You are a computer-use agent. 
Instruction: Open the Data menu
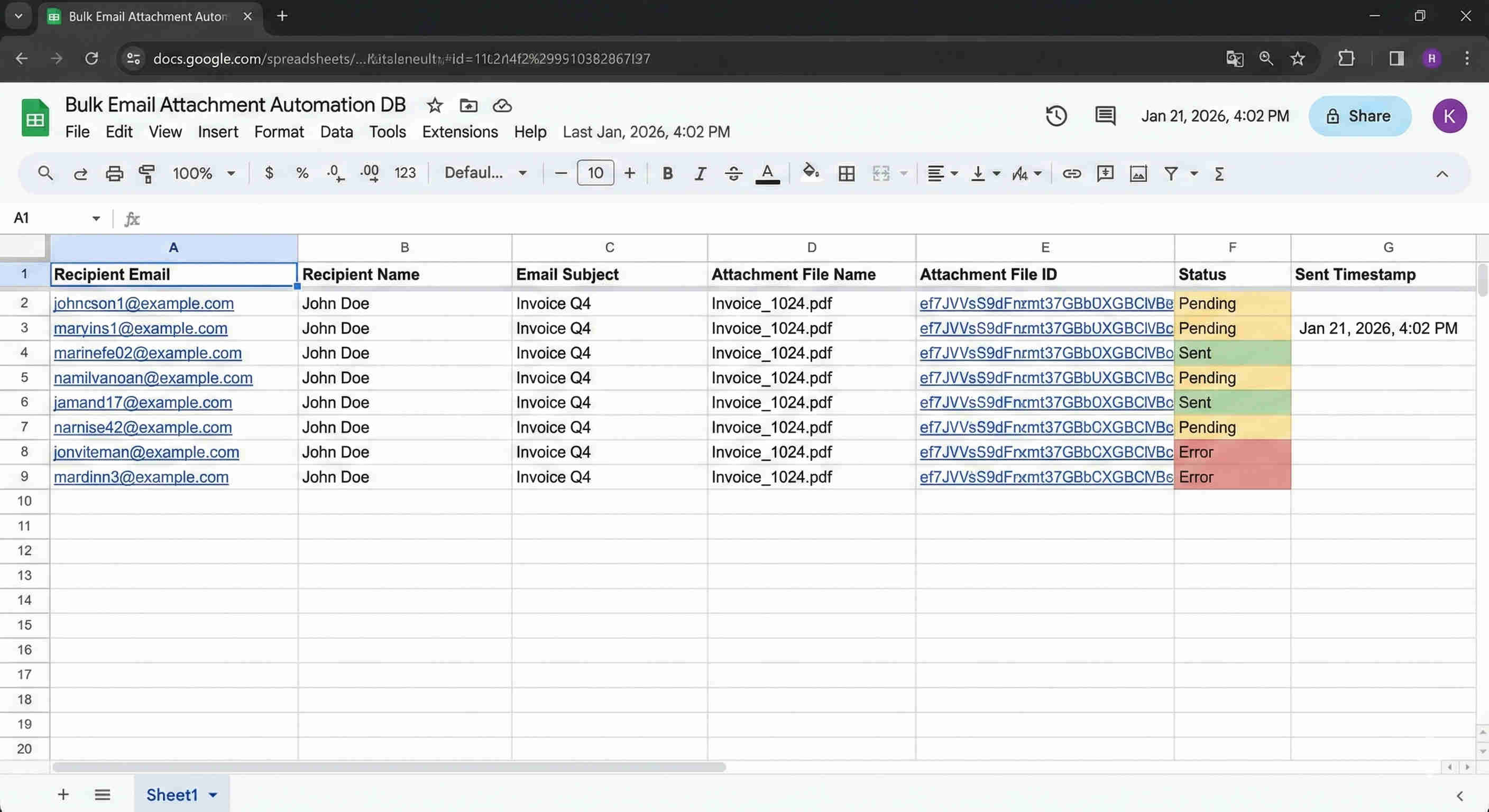(336, 132)
